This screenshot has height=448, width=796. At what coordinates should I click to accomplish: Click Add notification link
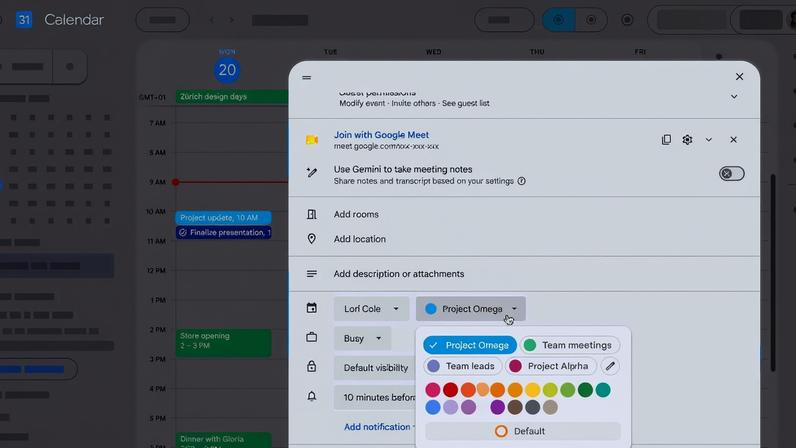tap(377, 427)
